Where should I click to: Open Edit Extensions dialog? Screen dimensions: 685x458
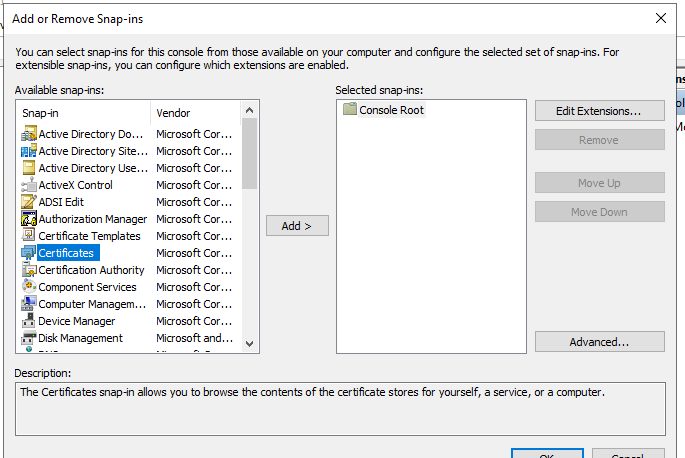[599, 110]
